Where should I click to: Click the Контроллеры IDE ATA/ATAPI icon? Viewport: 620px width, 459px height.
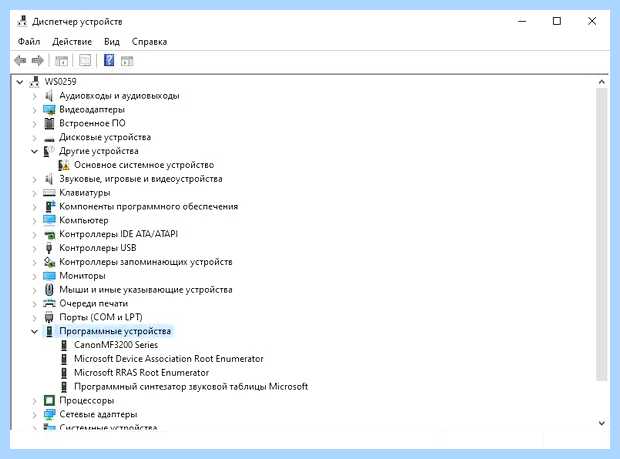[x=49, y=235]
